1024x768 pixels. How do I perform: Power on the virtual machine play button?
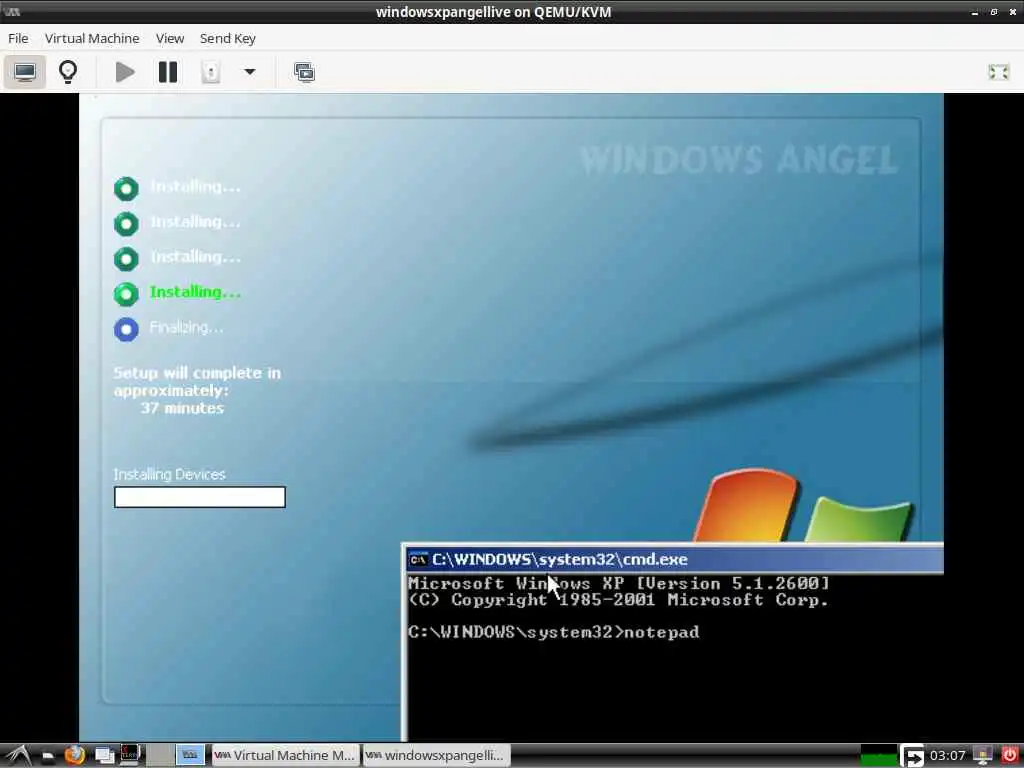click(x=125, y=72)
